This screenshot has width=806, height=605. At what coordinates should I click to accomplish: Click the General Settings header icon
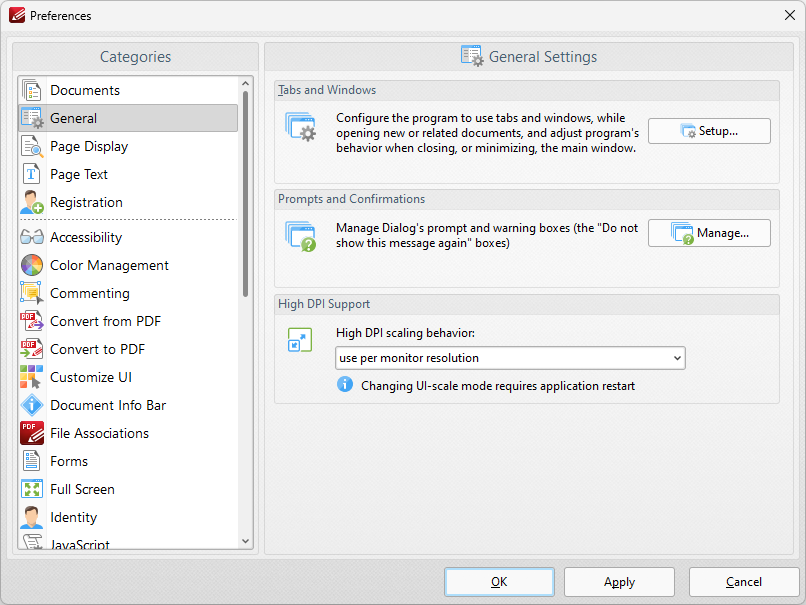coord(472,56)
